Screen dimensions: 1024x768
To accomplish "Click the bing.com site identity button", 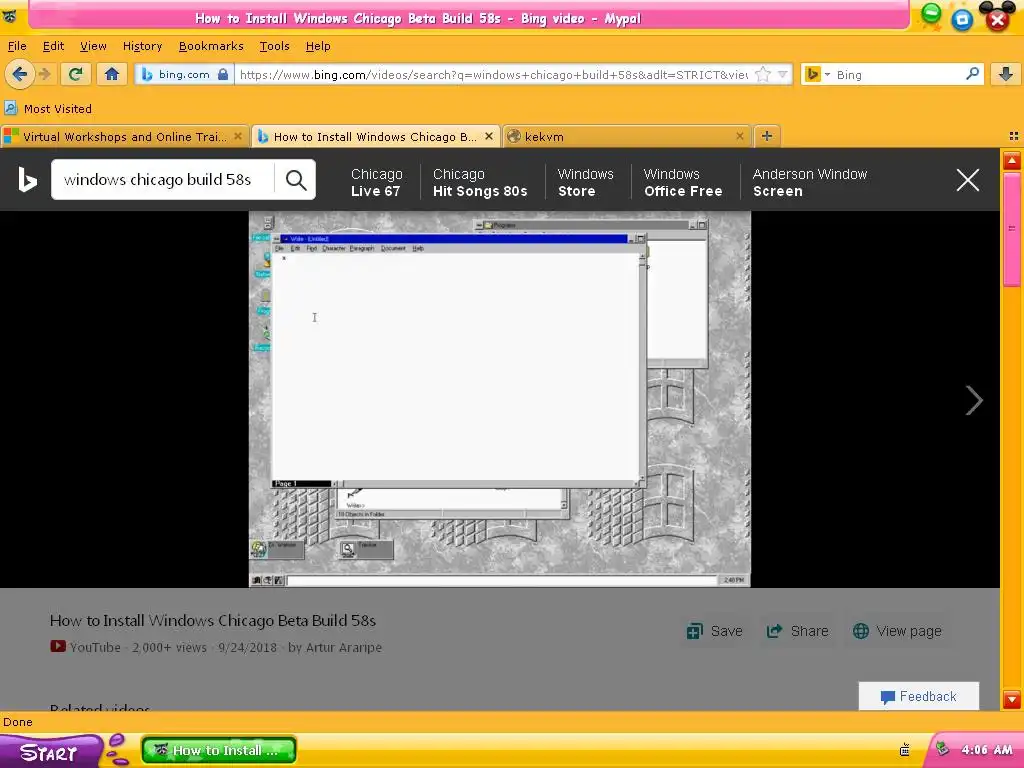I will (184, 74).
